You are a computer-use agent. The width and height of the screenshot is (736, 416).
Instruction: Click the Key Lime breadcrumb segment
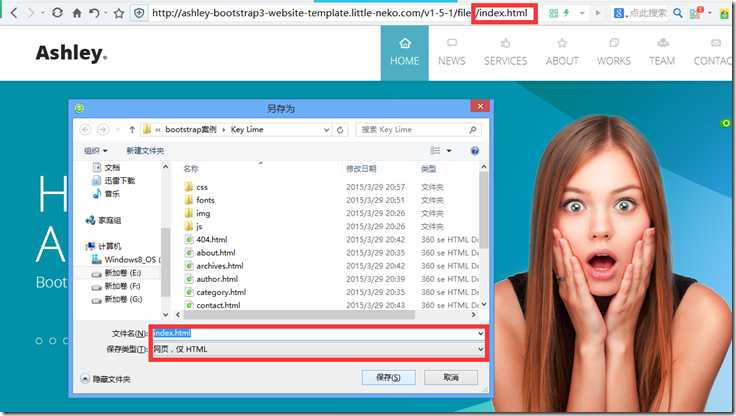(247, 130)
